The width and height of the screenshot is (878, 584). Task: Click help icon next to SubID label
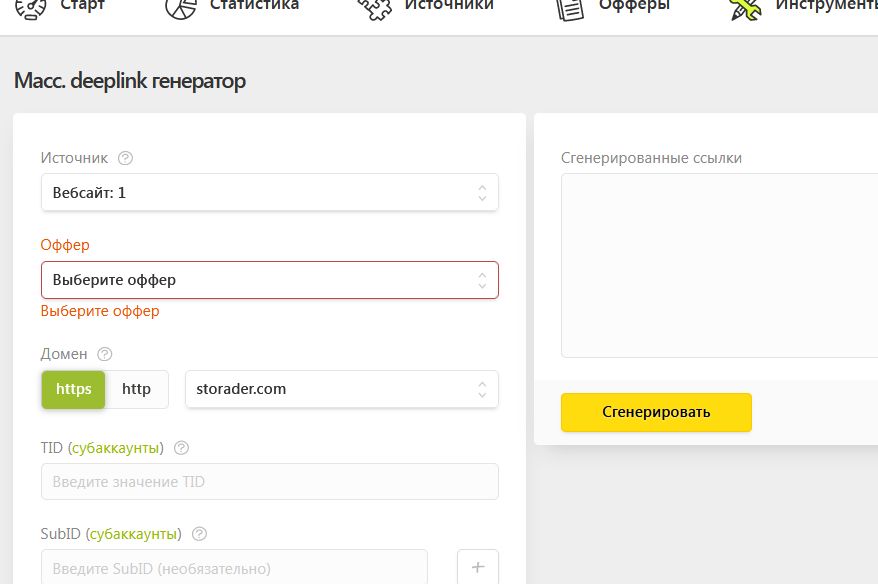tap(199, 534)
